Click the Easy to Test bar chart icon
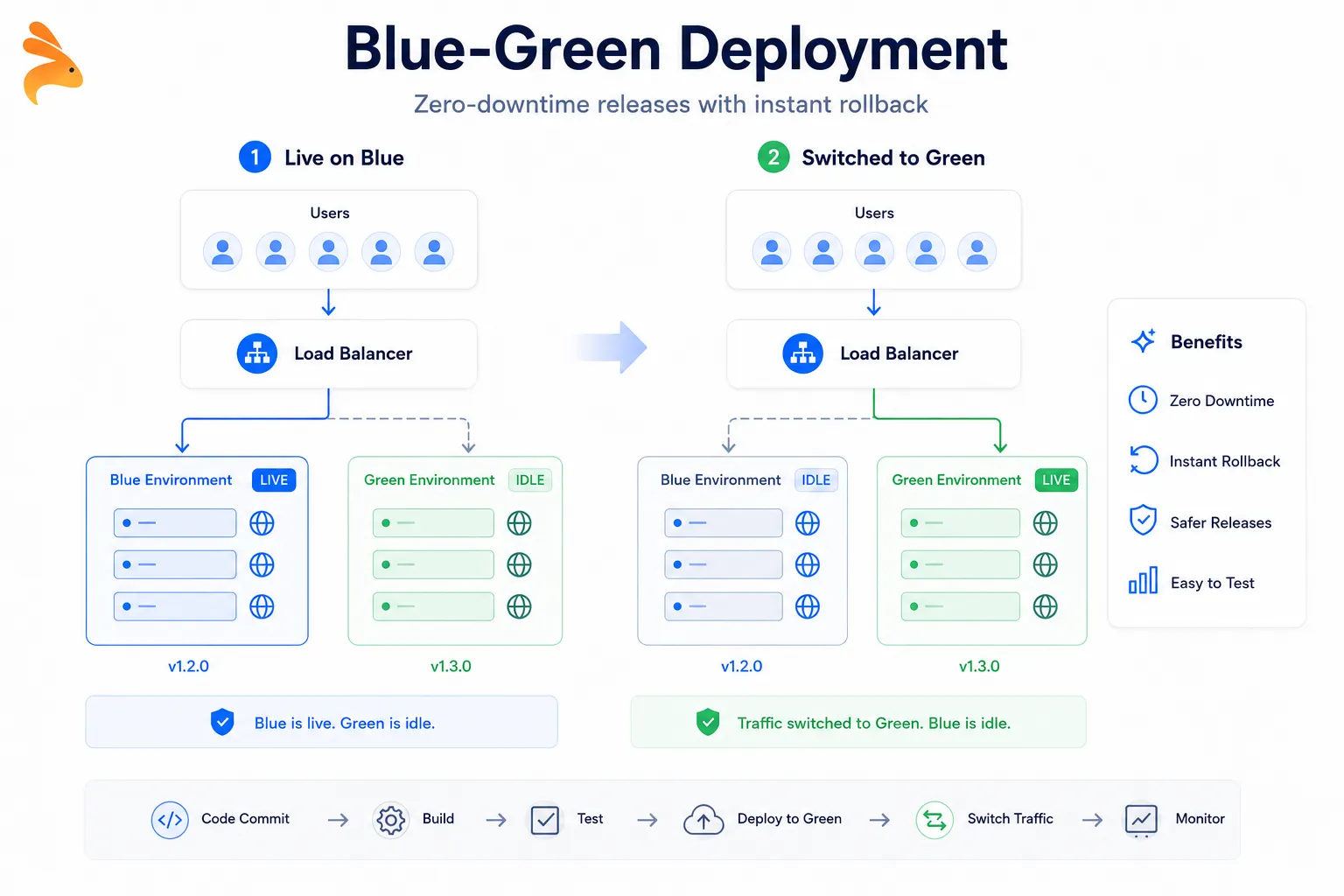1344x896 pixels. (1143, 580)
